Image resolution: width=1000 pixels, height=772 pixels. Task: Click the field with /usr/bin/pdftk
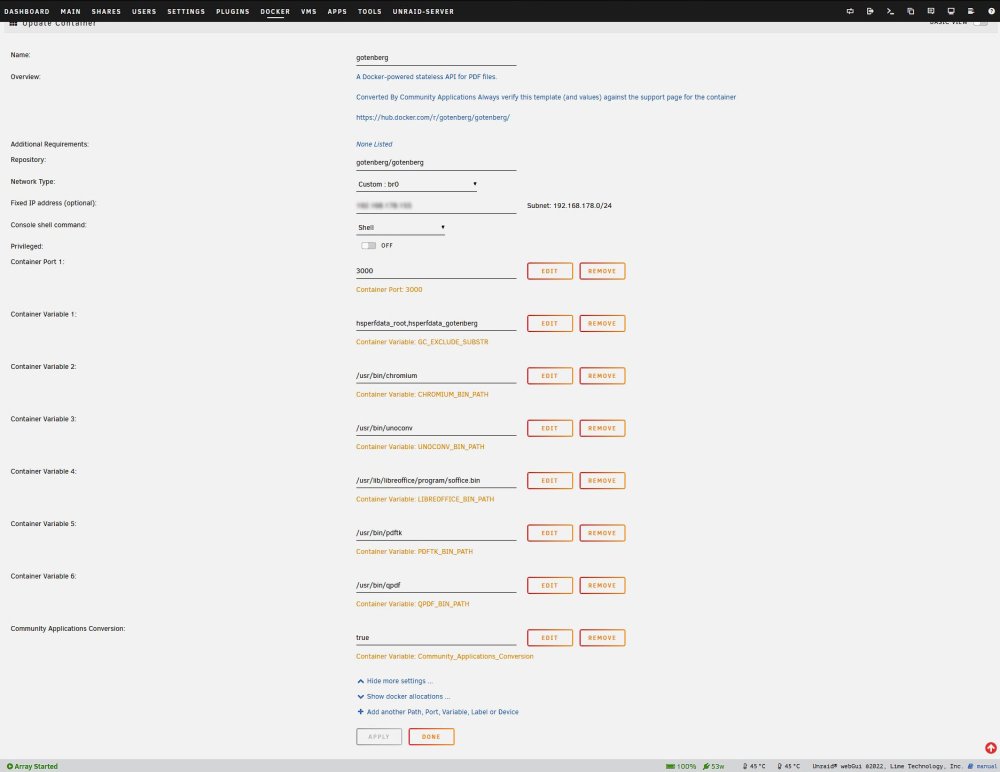pos(436,533)
